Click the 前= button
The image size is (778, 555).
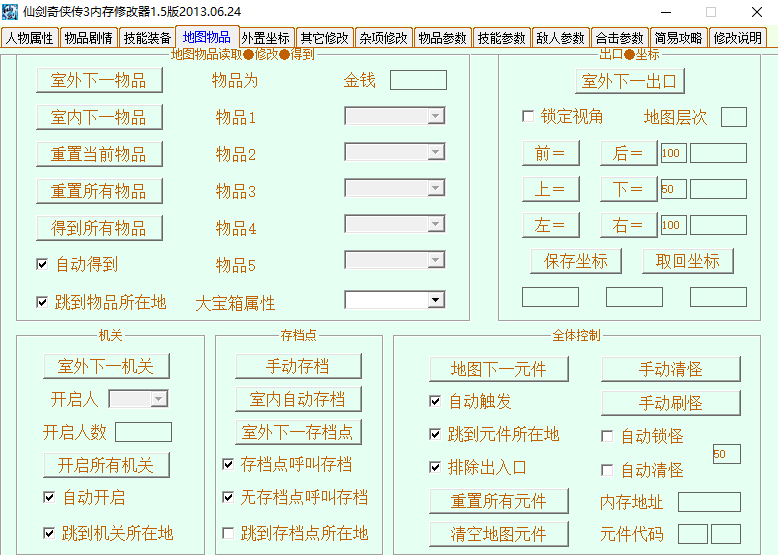coord(551,153)
